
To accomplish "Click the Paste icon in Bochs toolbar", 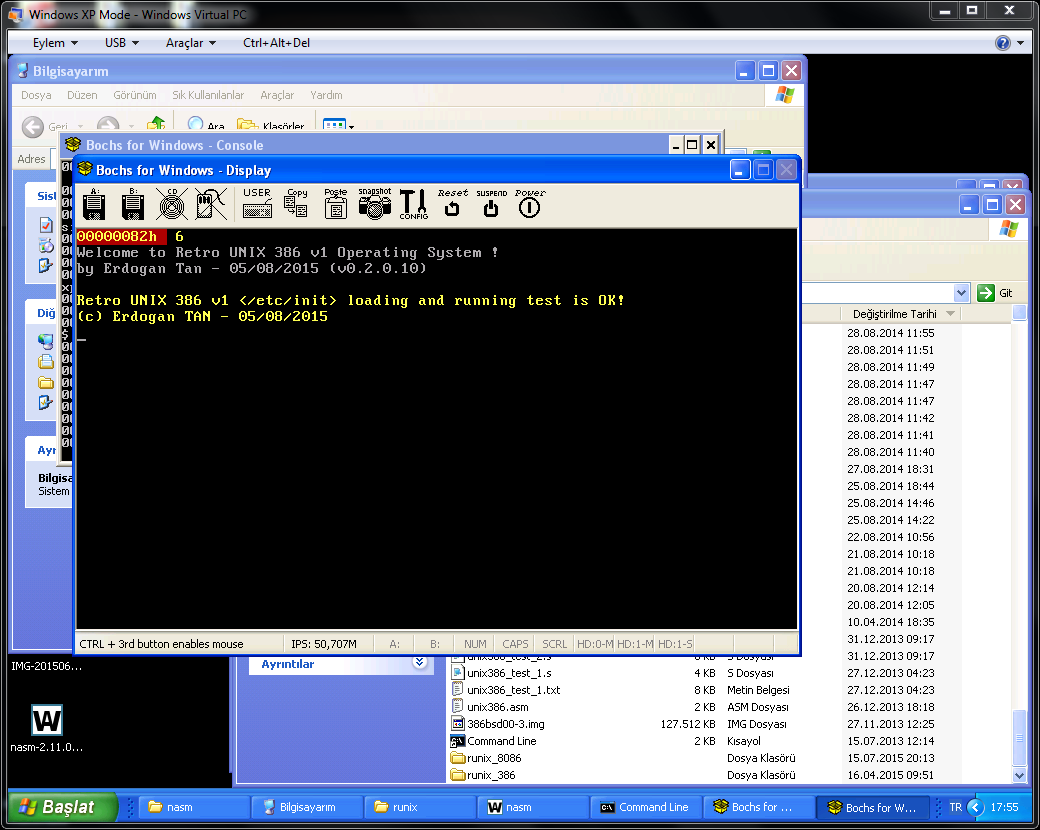I will point(336,203).
